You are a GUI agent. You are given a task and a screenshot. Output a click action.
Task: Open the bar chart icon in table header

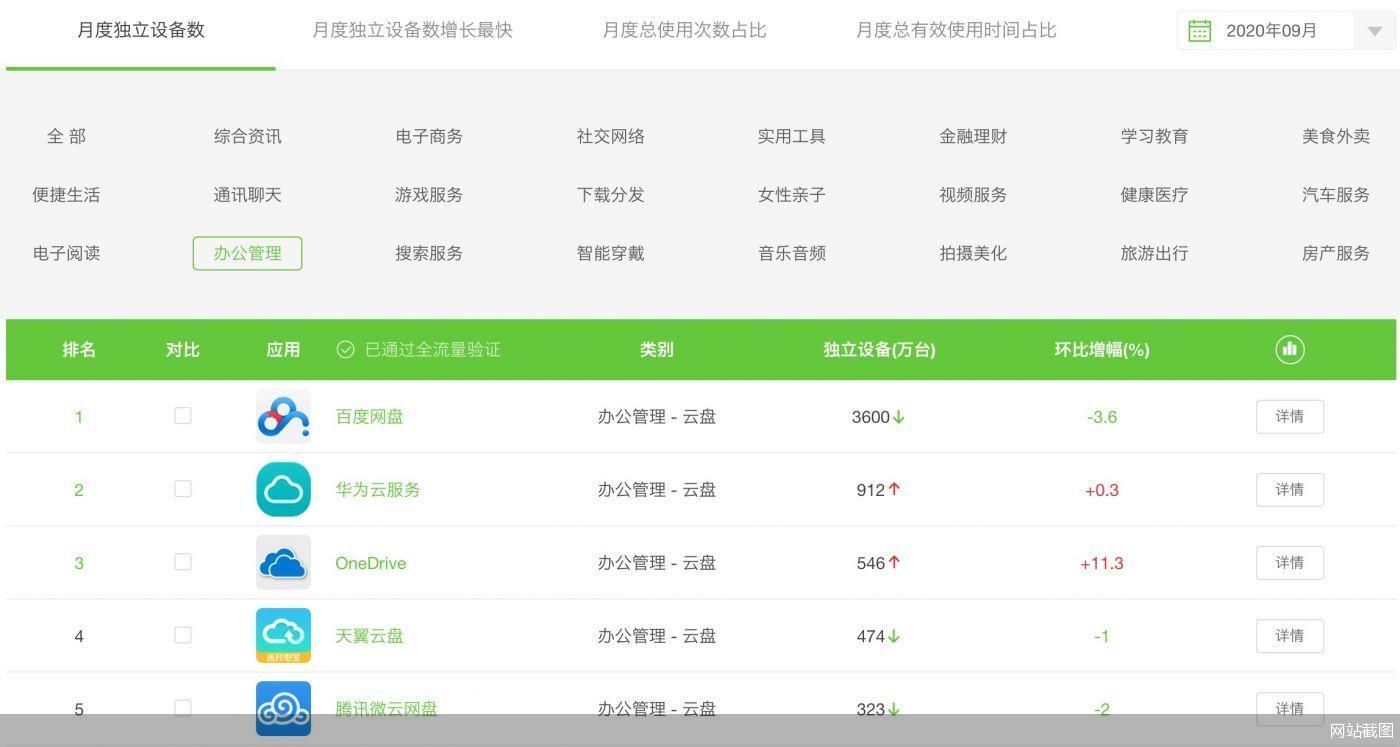pyautogui.click(x=1290, y=349)
